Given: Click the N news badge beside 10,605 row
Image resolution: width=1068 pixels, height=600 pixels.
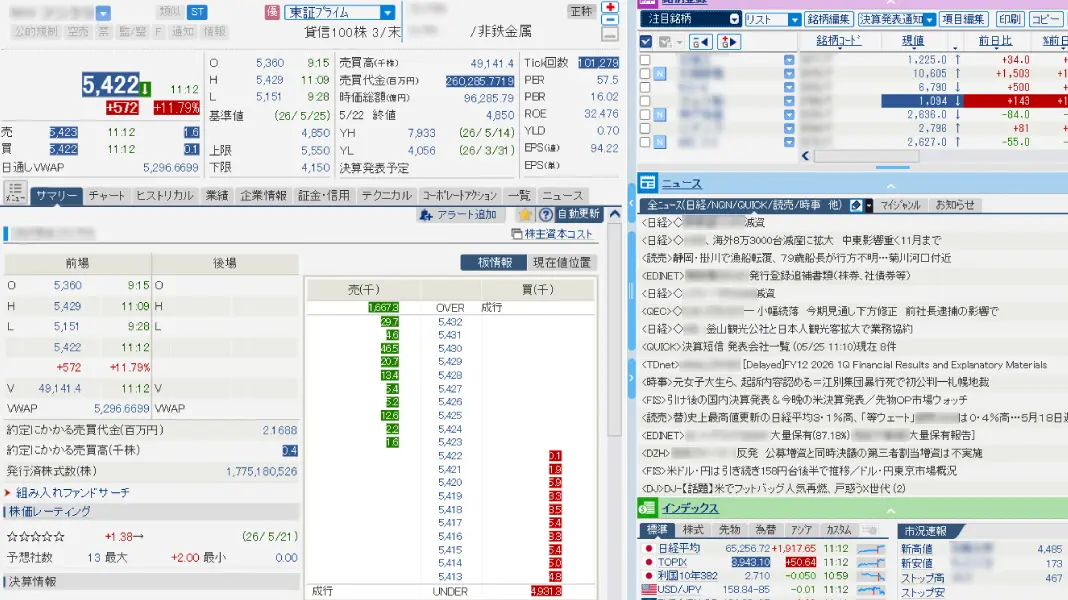Looking at the screenshot, I should point(660,74).
